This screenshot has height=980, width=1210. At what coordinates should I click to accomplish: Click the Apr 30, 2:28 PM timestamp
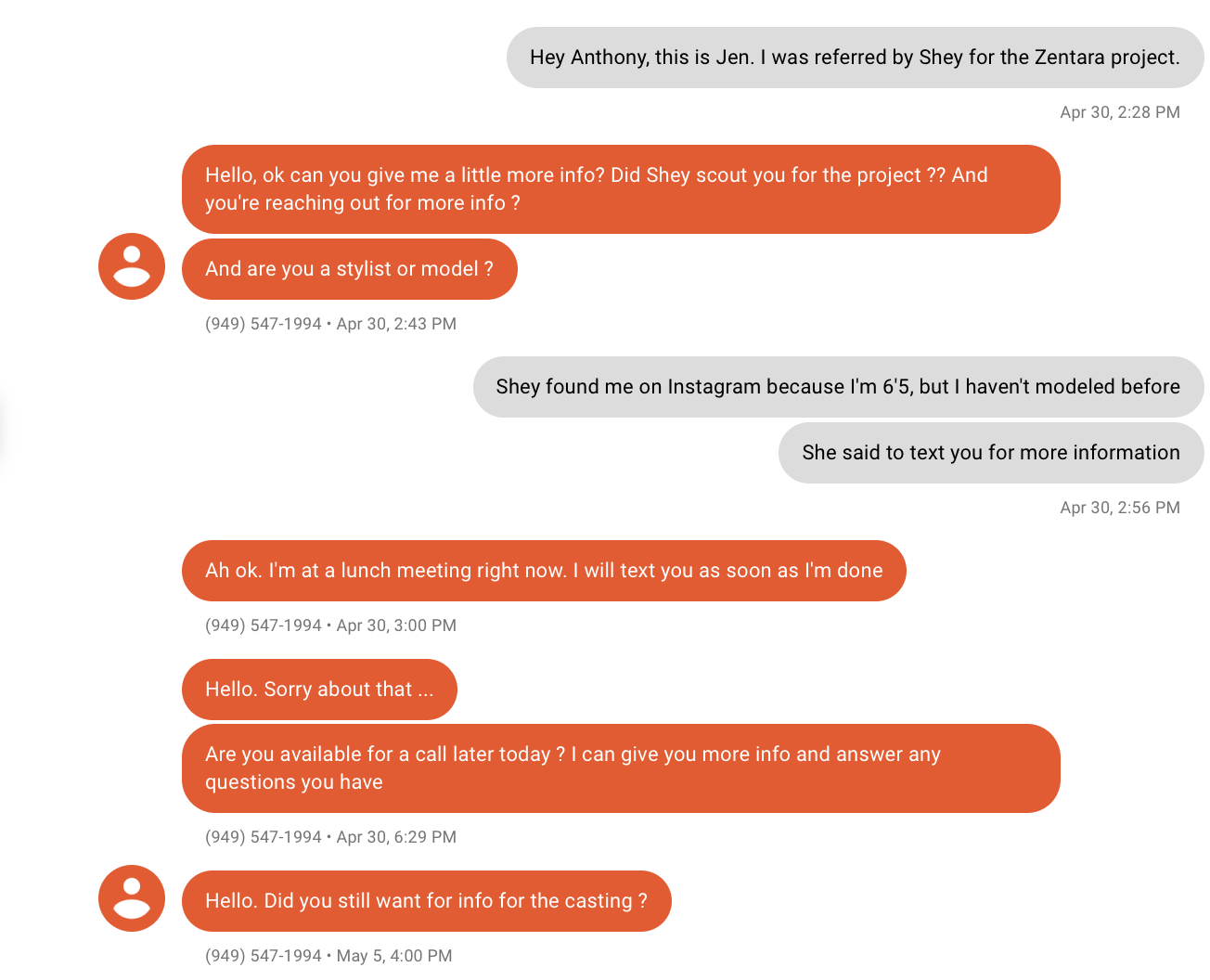[1120, 112]
